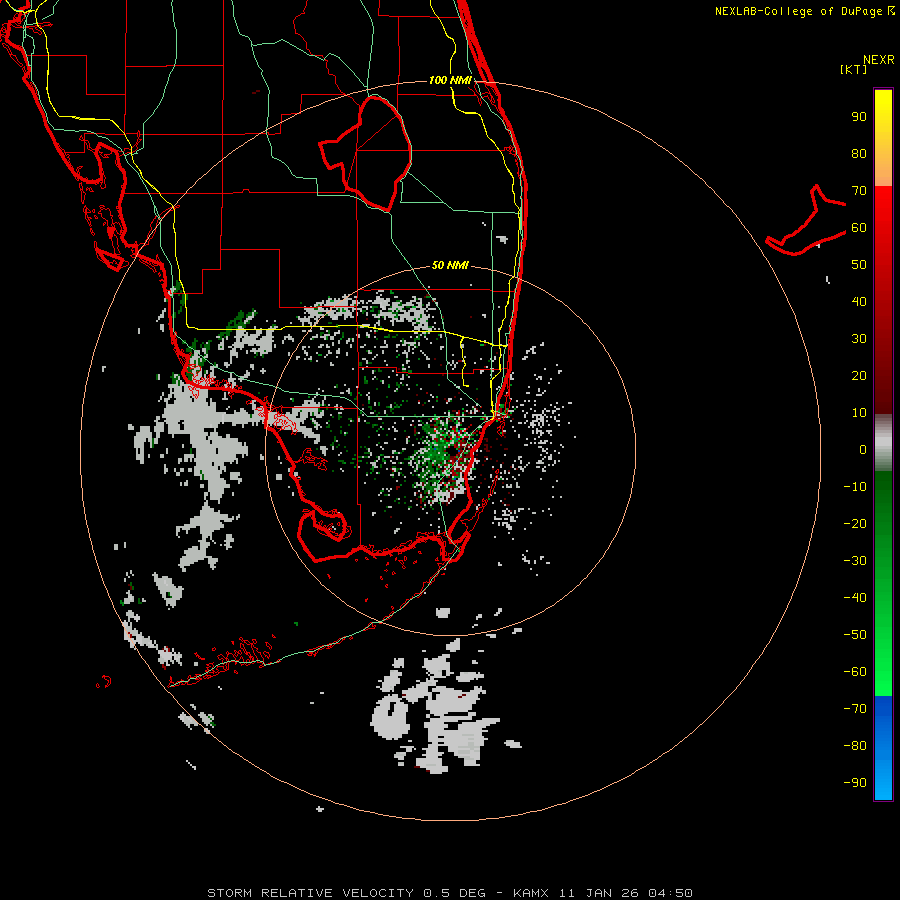The width and height of the screenshot is (900, 900).
Task: Click the NEXR label above color scale
Action: (x=878, y=60)
